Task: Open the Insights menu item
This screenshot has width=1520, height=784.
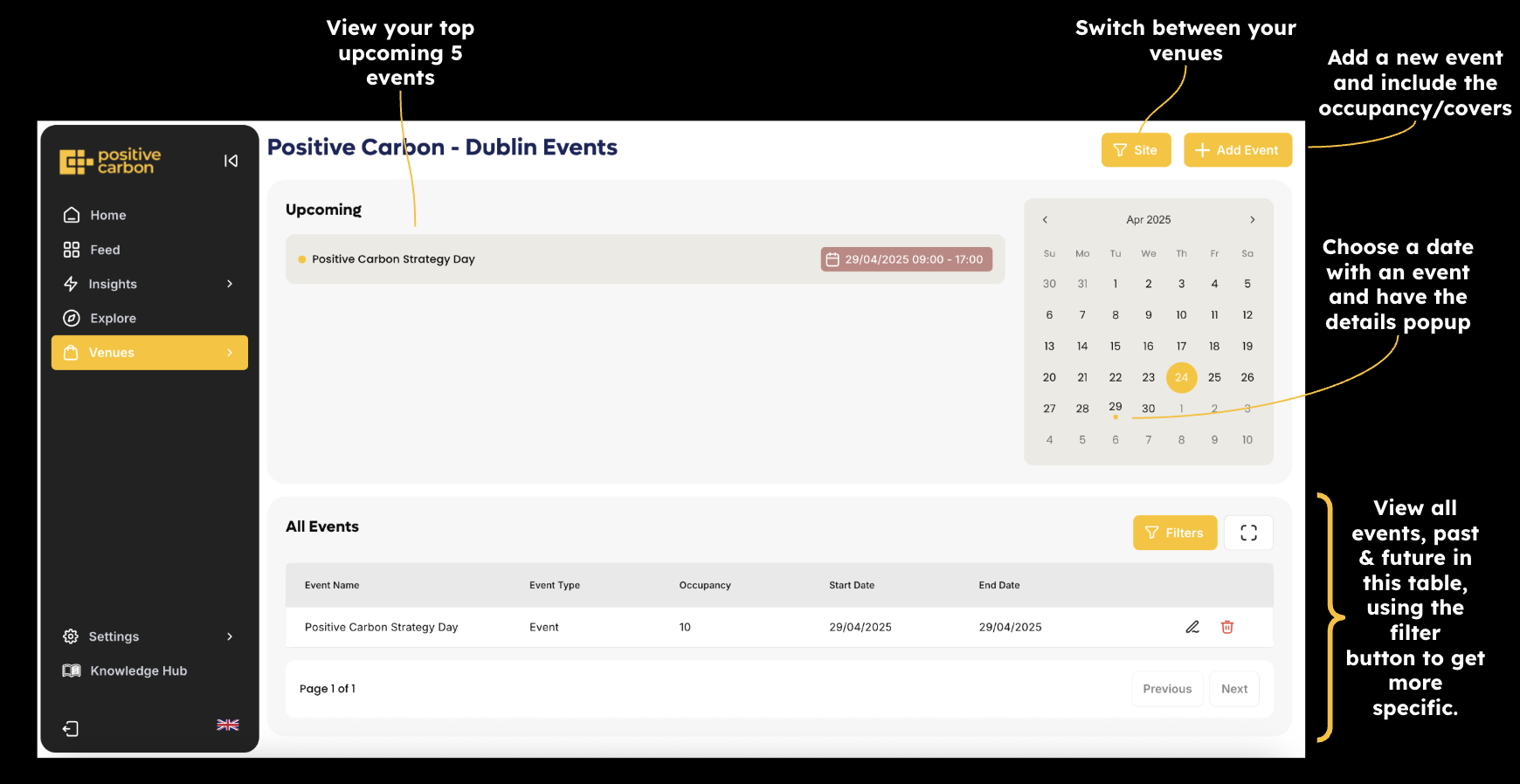Action: point(149,284)
